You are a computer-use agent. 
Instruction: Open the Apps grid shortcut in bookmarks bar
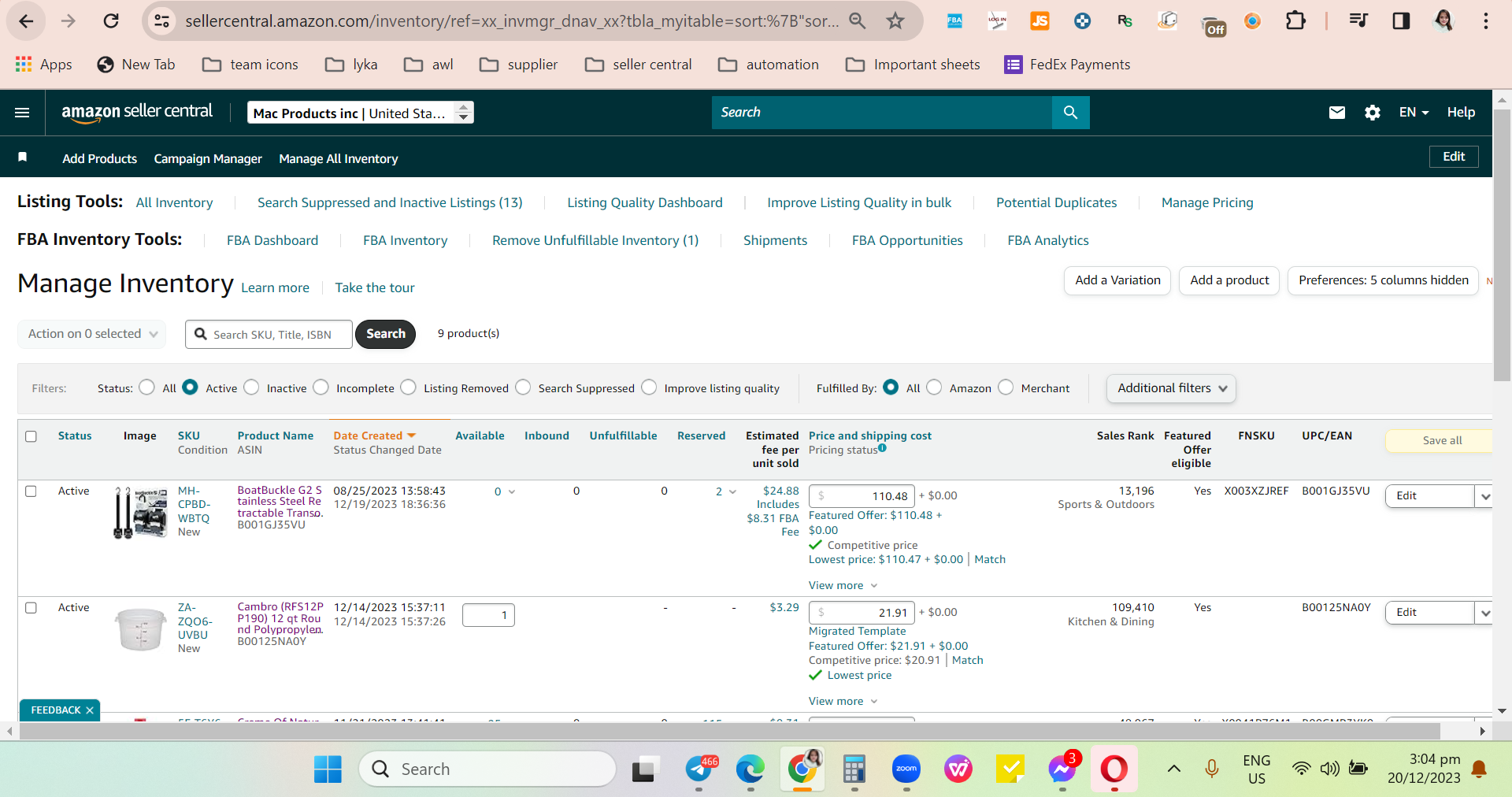pos(43,65)
